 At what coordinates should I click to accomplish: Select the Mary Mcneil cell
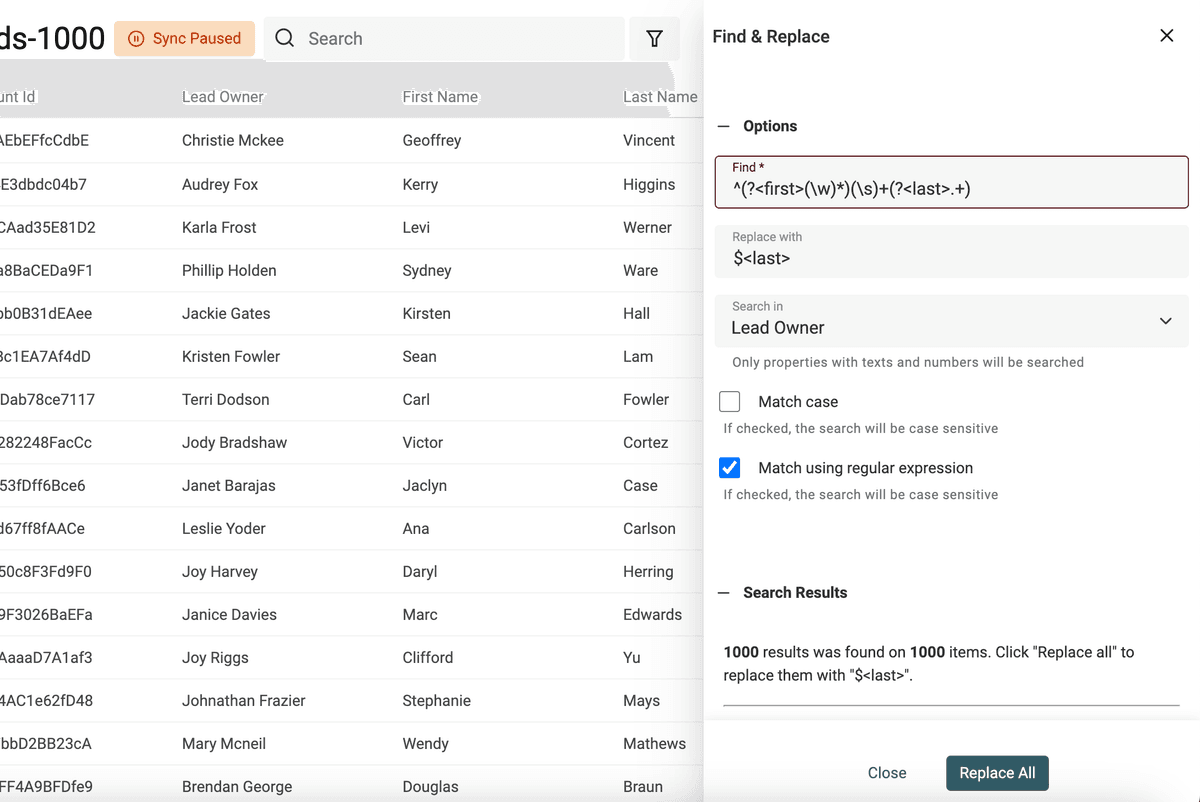click(224, 744)
